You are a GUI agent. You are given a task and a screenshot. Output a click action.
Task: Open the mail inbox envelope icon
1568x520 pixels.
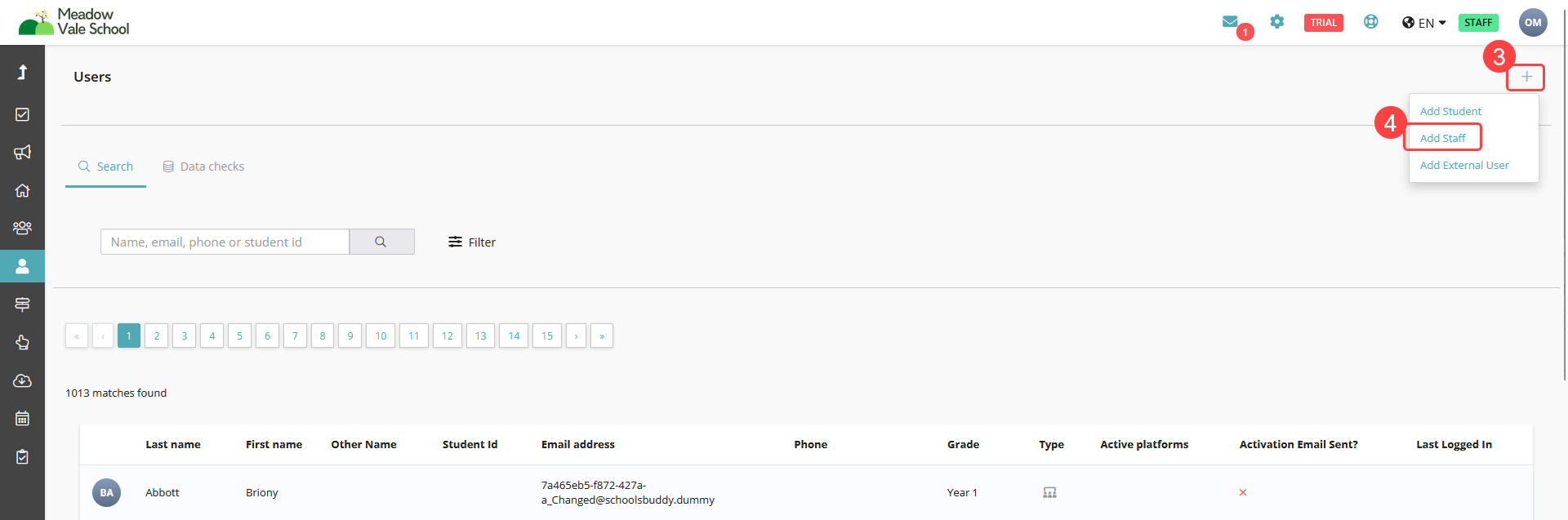pos(1230,22)
